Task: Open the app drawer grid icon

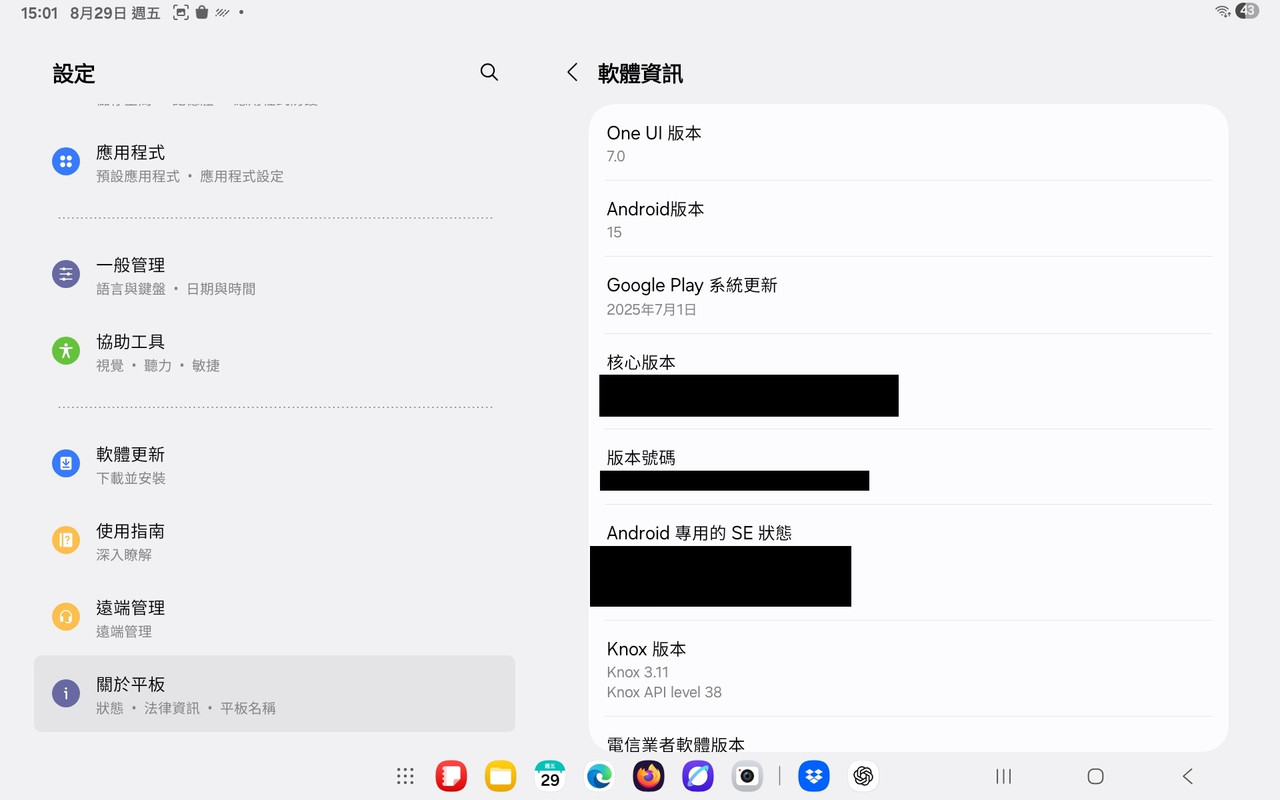Action: point(405,776)
